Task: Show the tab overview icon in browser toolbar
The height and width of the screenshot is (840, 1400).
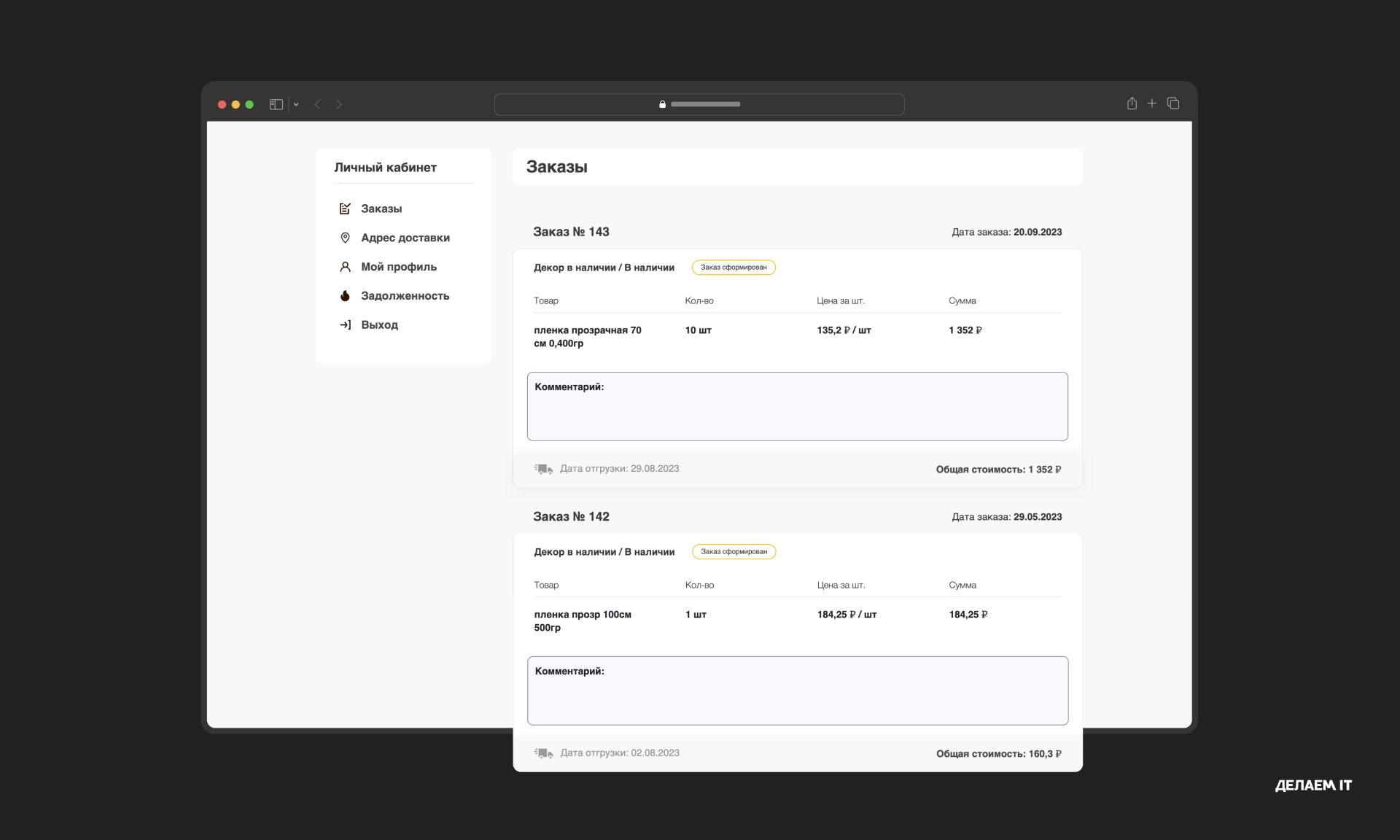Action: coord(1173,104)
